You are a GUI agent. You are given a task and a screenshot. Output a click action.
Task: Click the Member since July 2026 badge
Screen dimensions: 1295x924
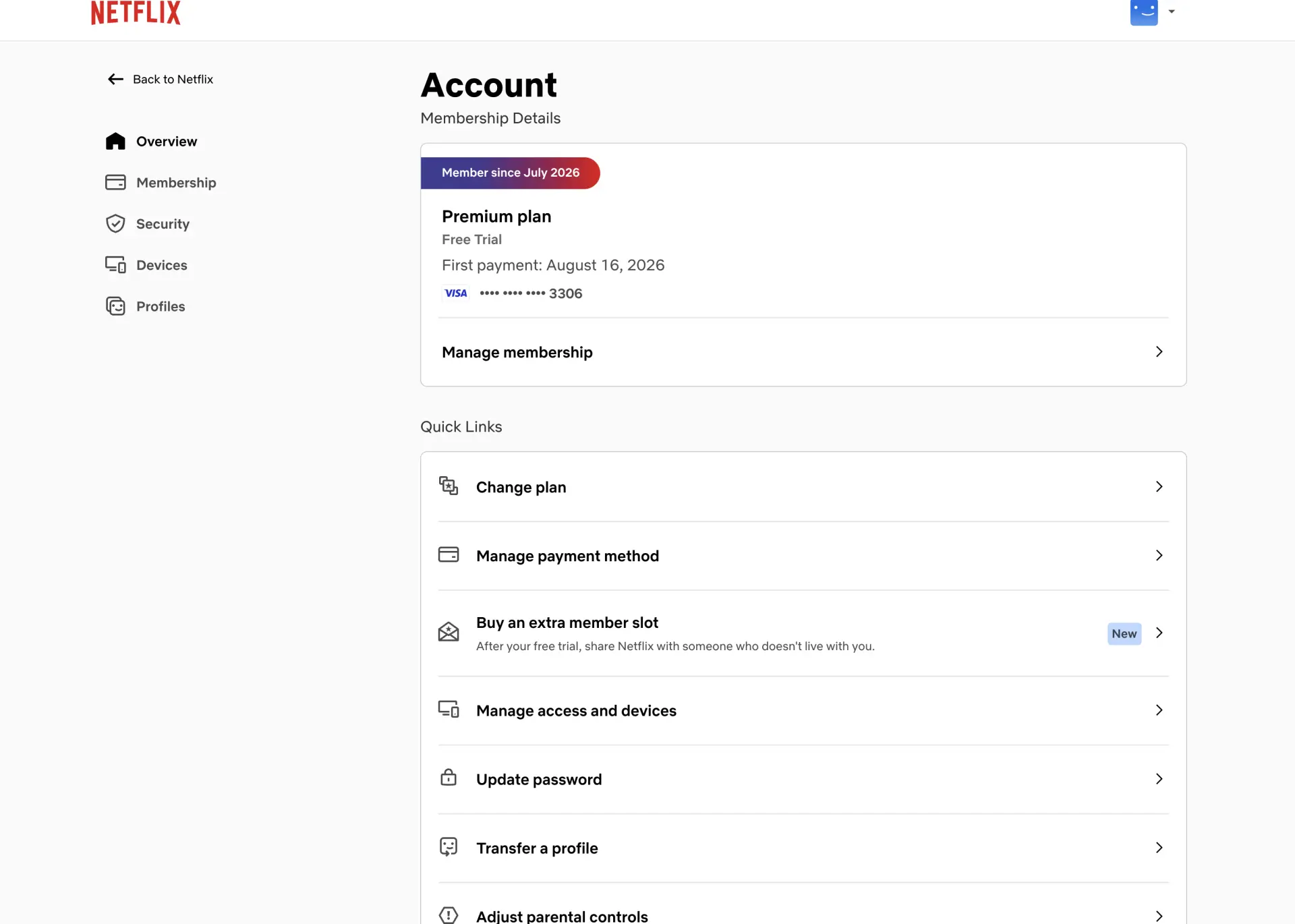(510, 173)
